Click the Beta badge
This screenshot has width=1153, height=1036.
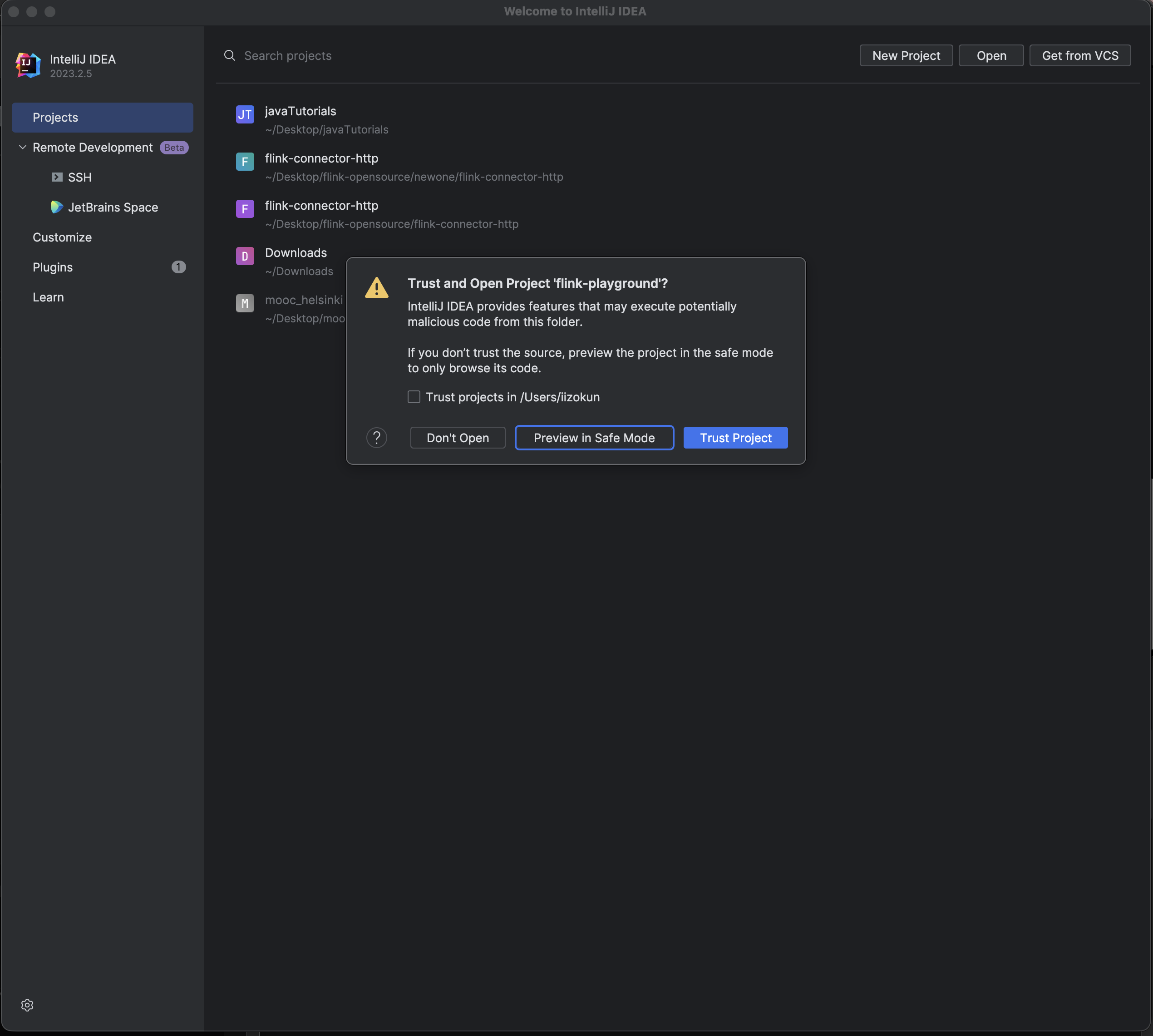point(174,148)
